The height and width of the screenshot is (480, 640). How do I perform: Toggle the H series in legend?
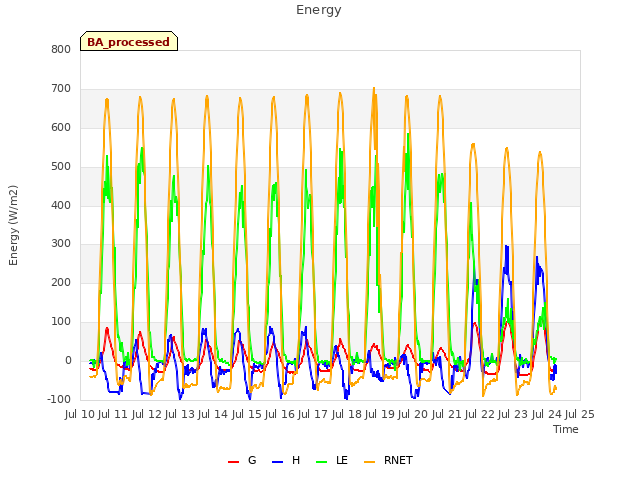pos(286,460)
